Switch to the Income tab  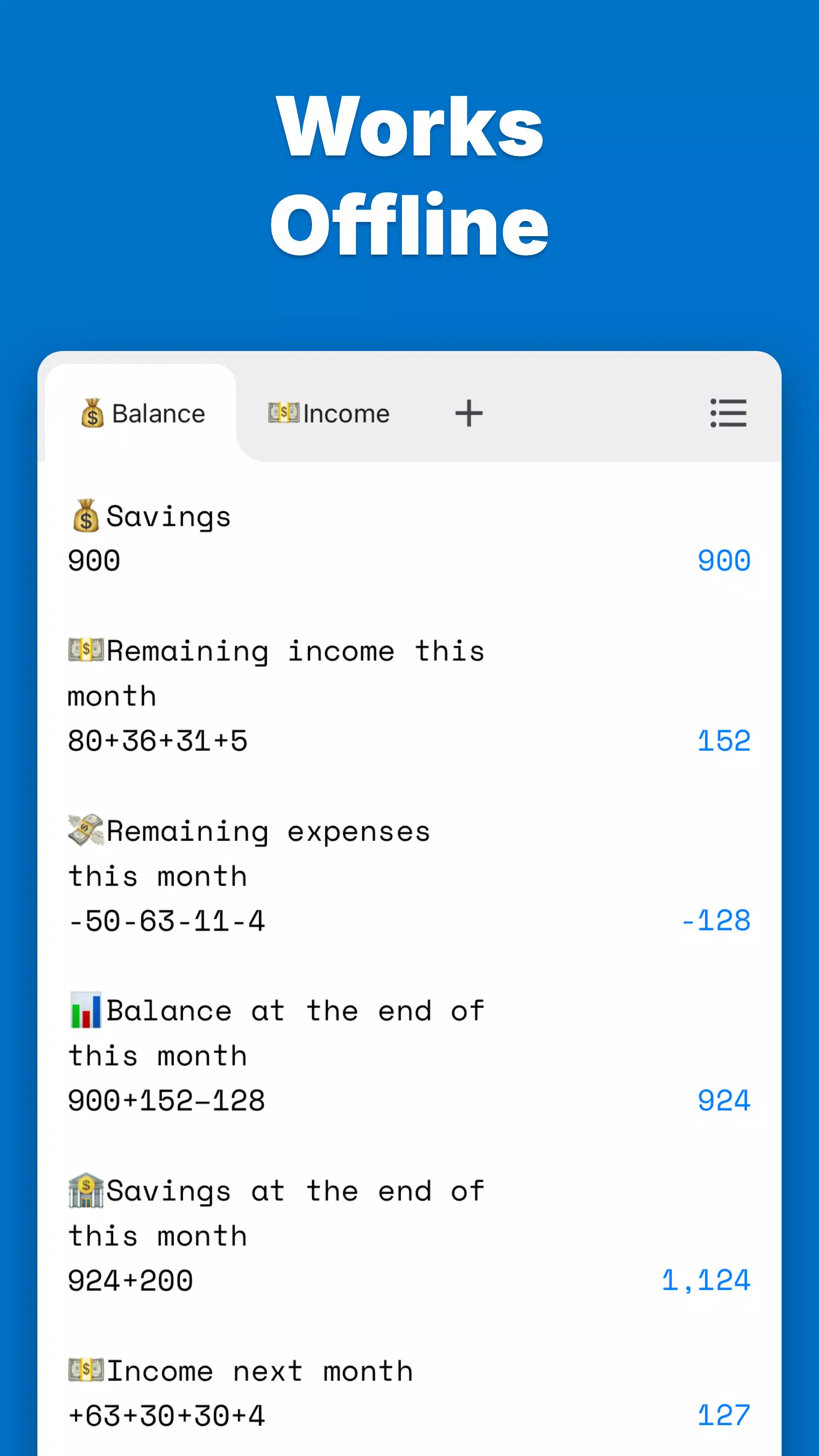(x=329, y=413)
